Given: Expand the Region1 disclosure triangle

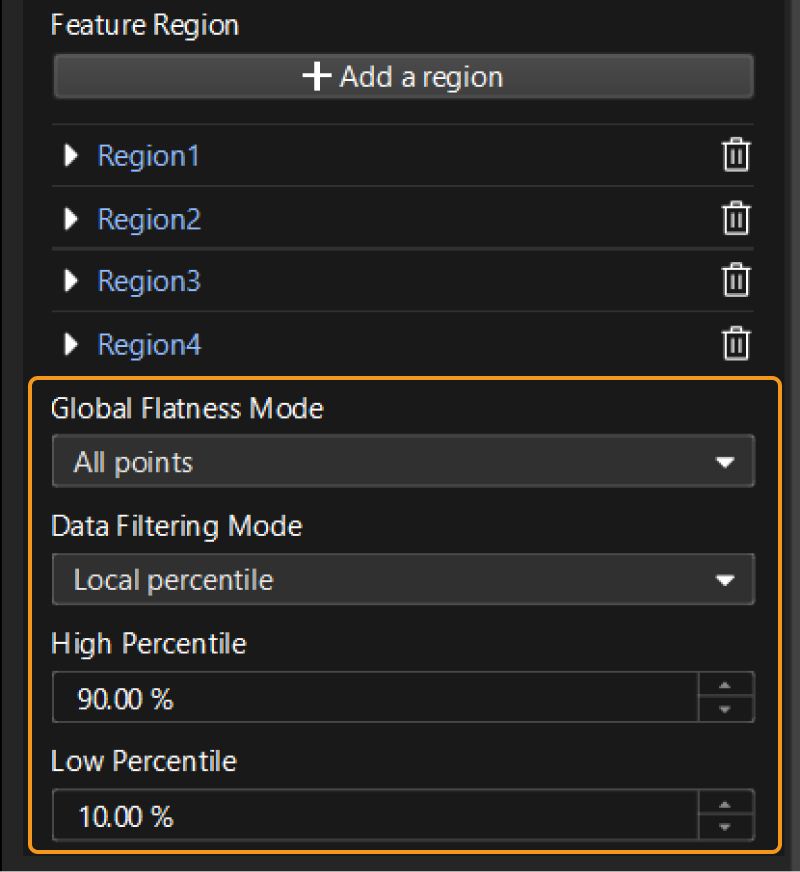Looking at the screenshot, I should point(70,156).
